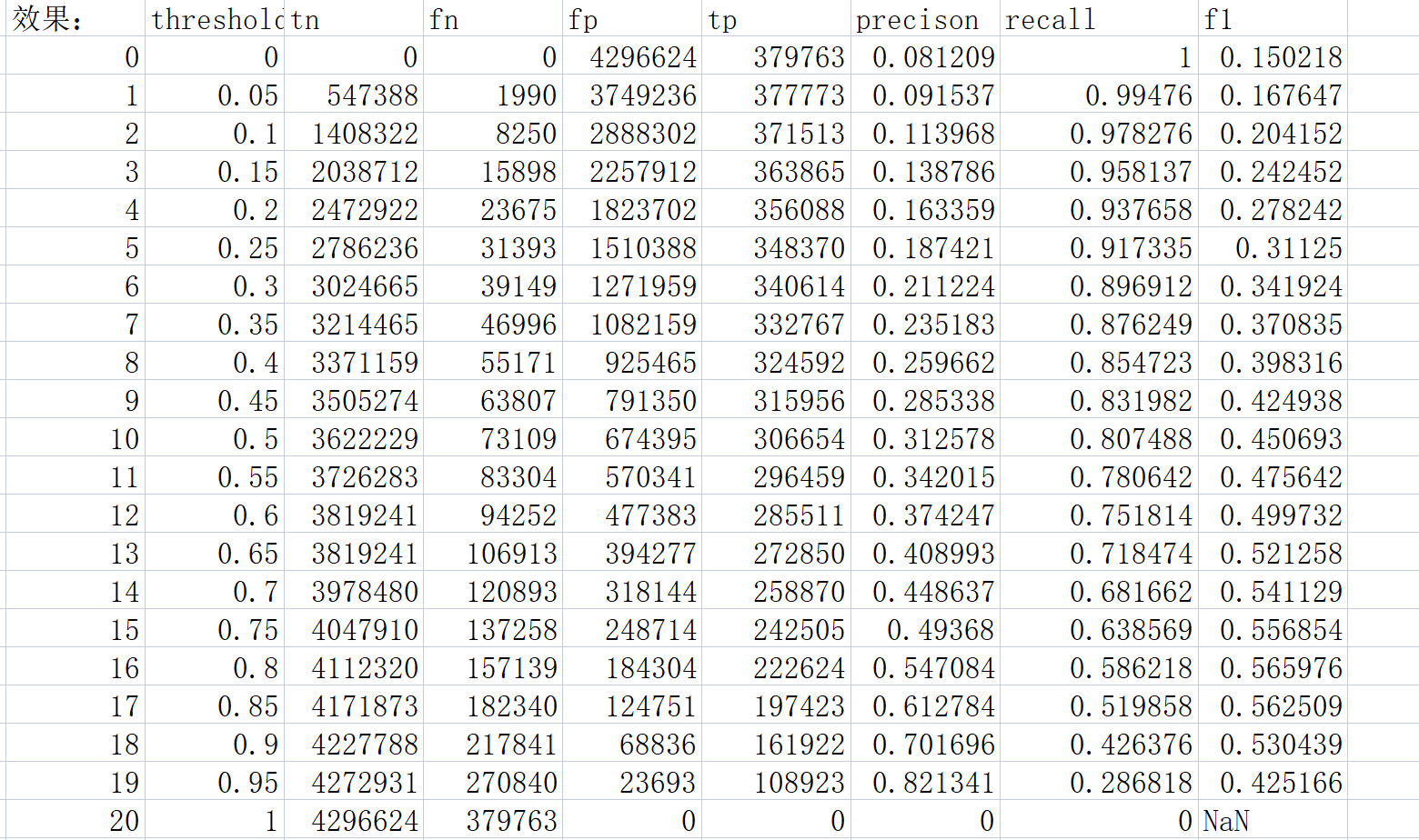Click f1 value 0.31125
The image size is (1419, 840).
click(1273, 247)
